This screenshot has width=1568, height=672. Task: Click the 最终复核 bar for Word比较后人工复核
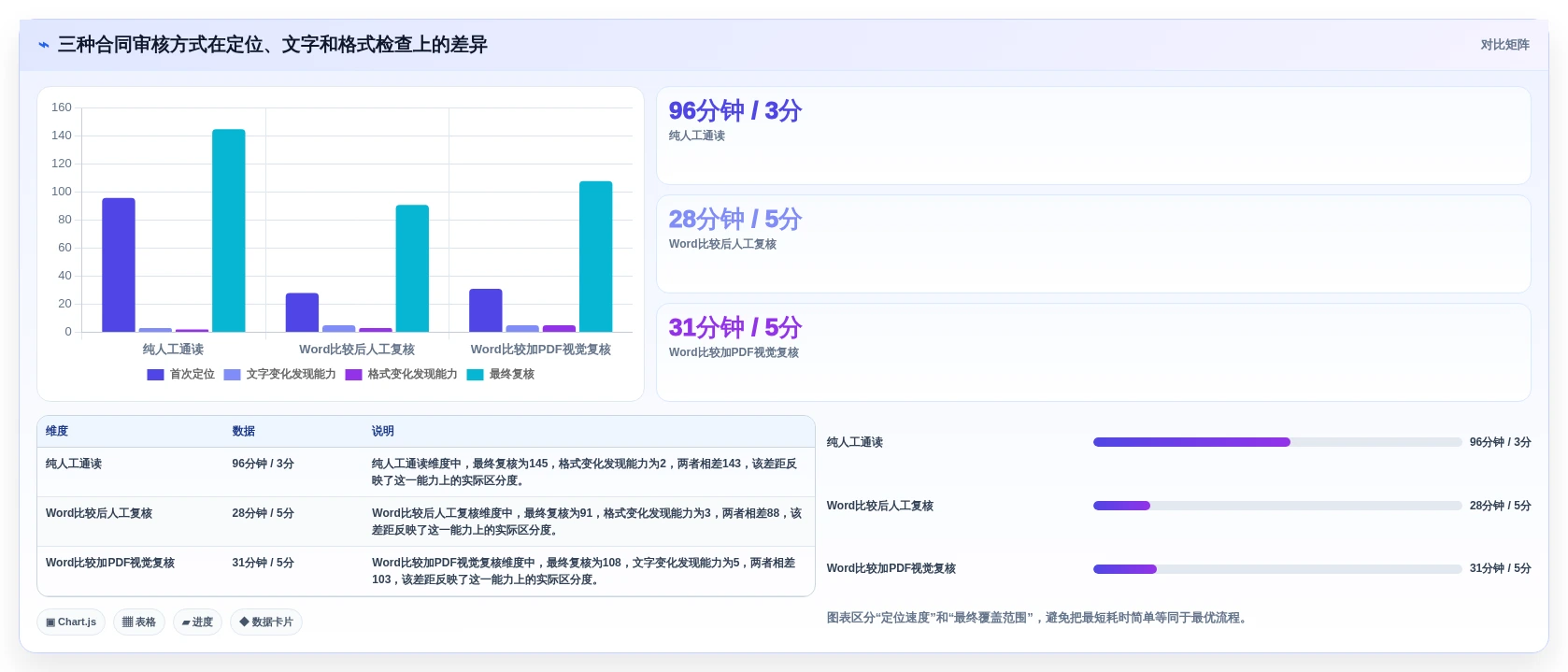(412, 268)
